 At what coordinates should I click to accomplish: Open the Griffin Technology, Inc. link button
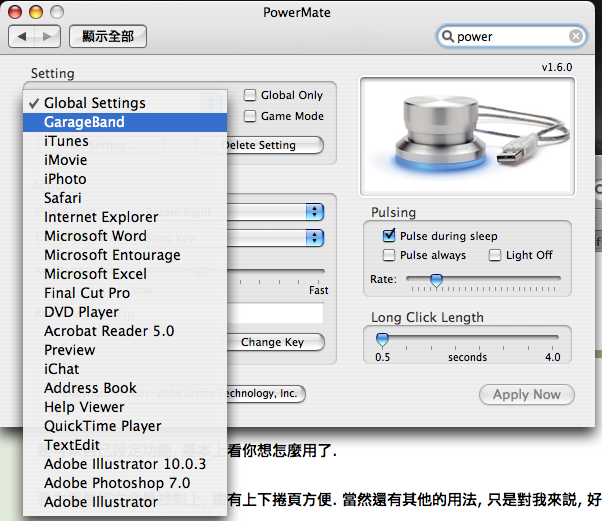pyautogui.click(x=266, y=394)
